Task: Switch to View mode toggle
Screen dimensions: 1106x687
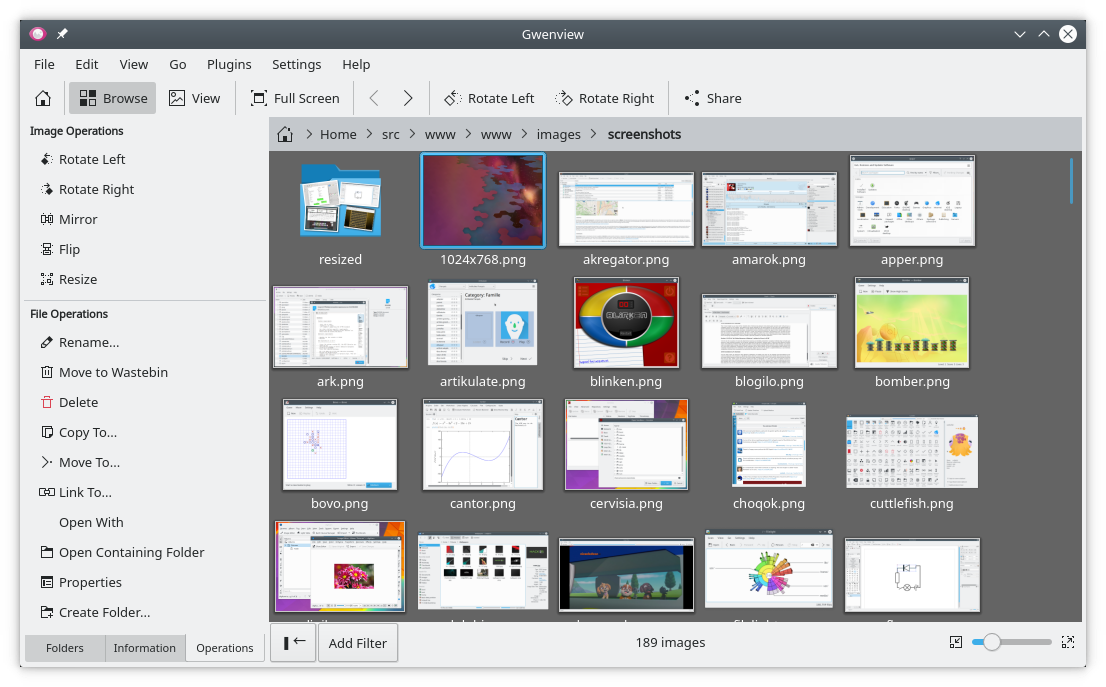Action: (194, 98)
